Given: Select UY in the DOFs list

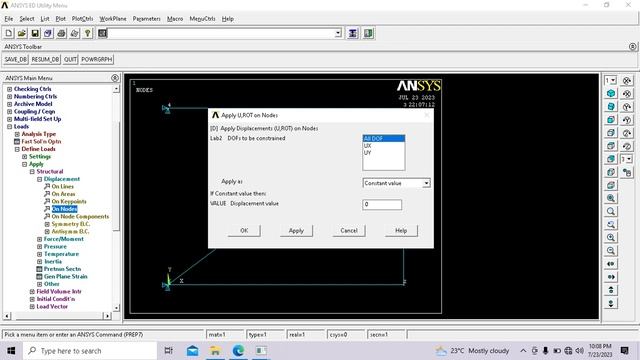Looking at the screenshot, I should (x=384, y=153).
